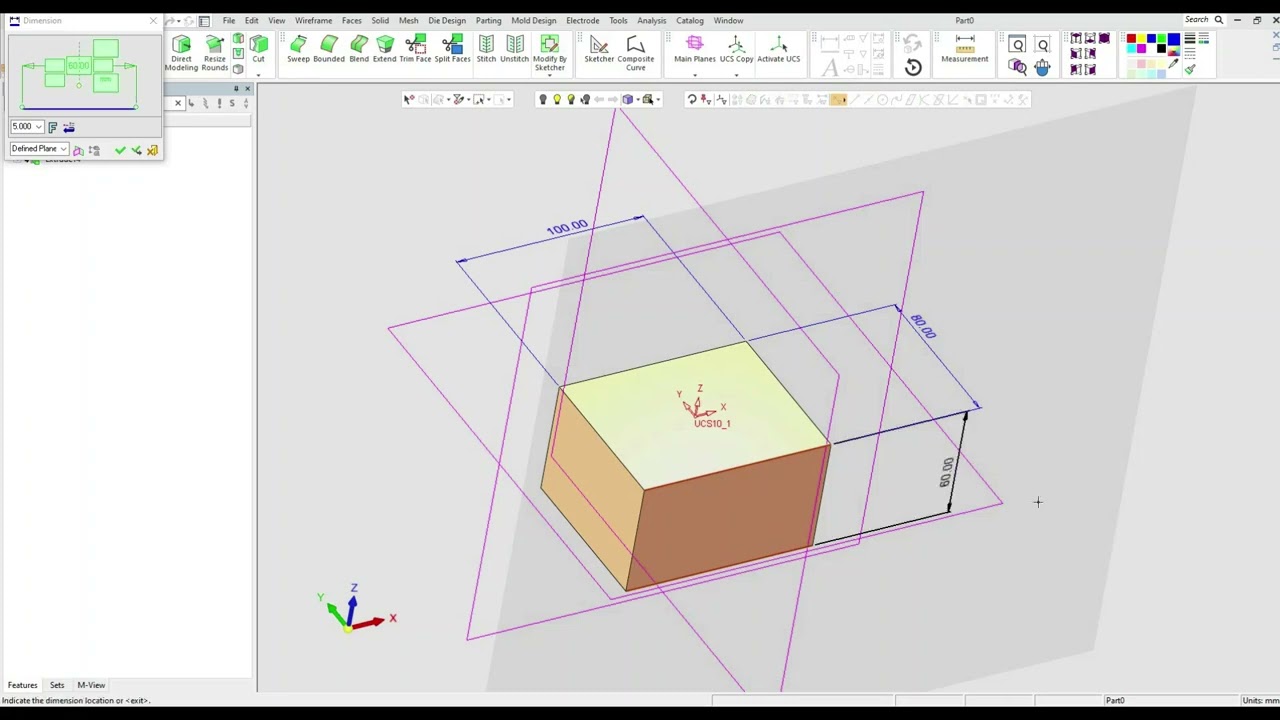
Task: Select the pan hand view icon
Action: [x=1043, y=67]
